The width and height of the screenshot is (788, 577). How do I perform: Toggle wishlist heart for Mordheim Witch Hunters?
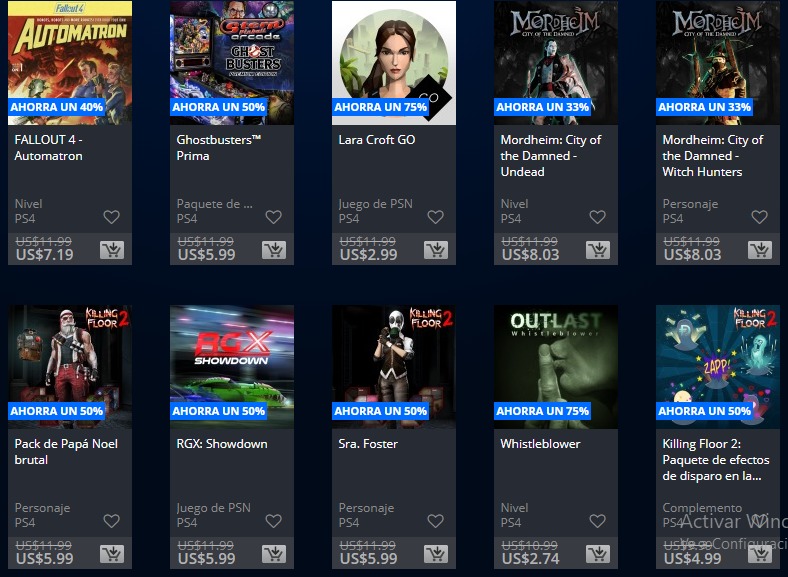click(759, 217)
